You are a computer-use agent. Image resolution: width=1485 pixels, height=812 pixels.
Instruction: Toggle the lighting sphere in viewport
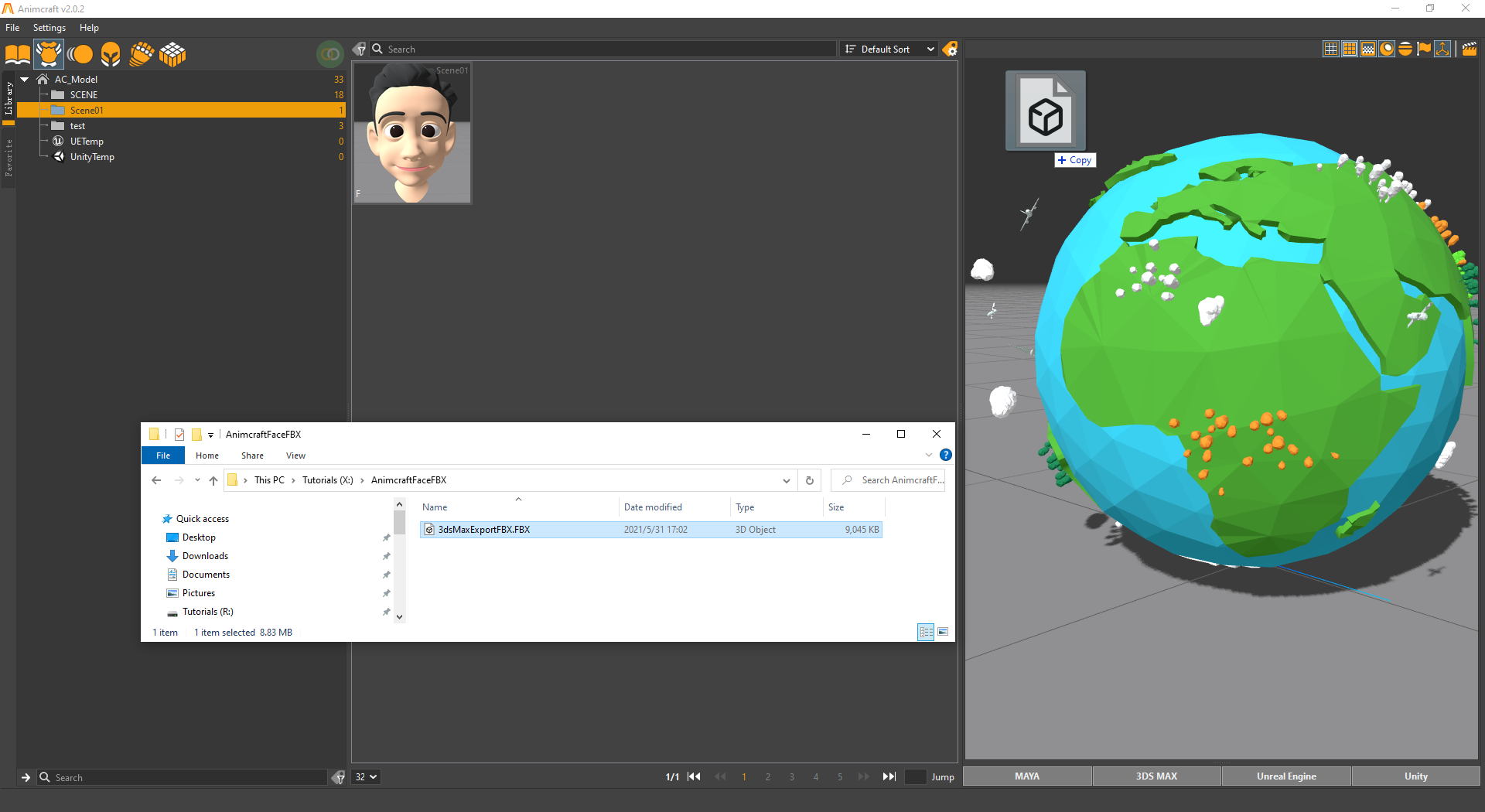[x=1387, y=49]
